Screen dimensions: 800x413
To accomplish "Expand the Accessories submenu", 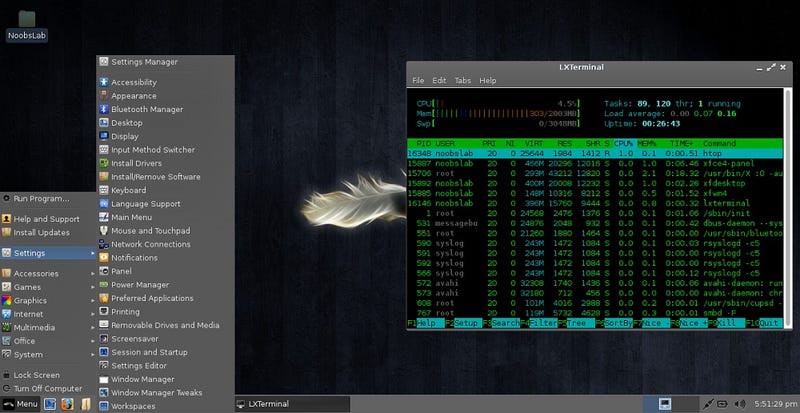I will [48, 274].
